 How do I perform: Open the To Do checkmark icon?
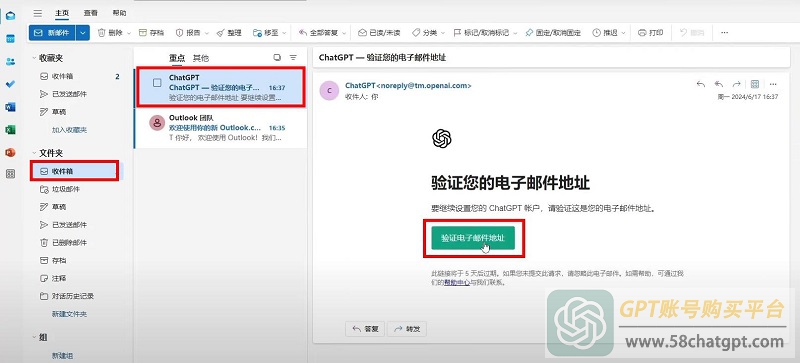tap(10, 84)
